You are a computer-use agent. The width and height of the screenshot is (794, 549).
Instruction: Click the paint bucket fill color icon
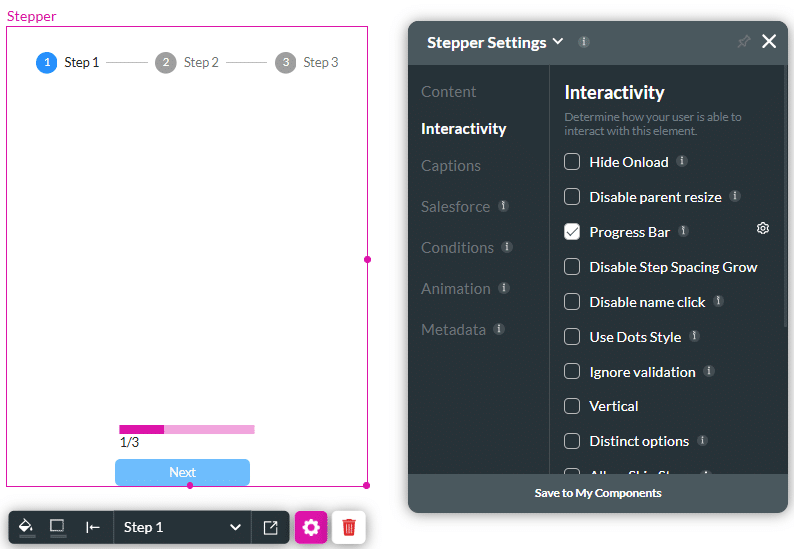pos(27,526)
